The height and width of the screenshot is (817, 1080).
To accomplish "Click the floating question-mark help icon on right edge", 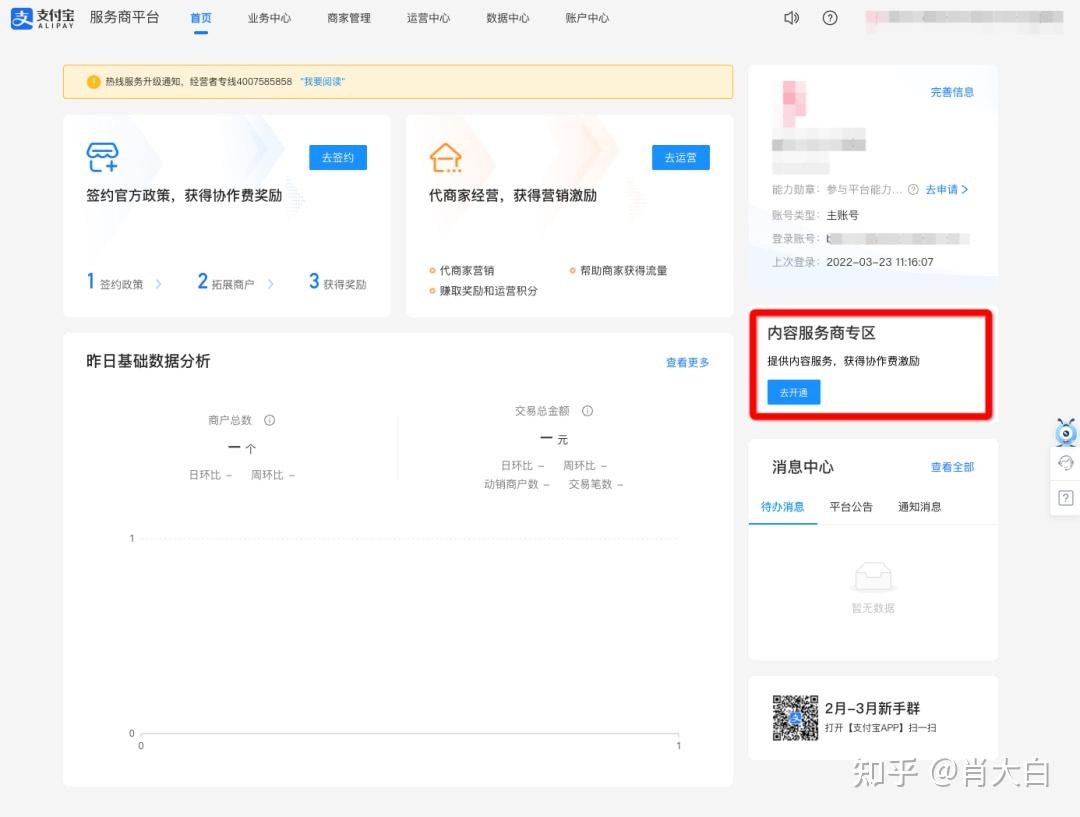I will [x=1066, y=497].
